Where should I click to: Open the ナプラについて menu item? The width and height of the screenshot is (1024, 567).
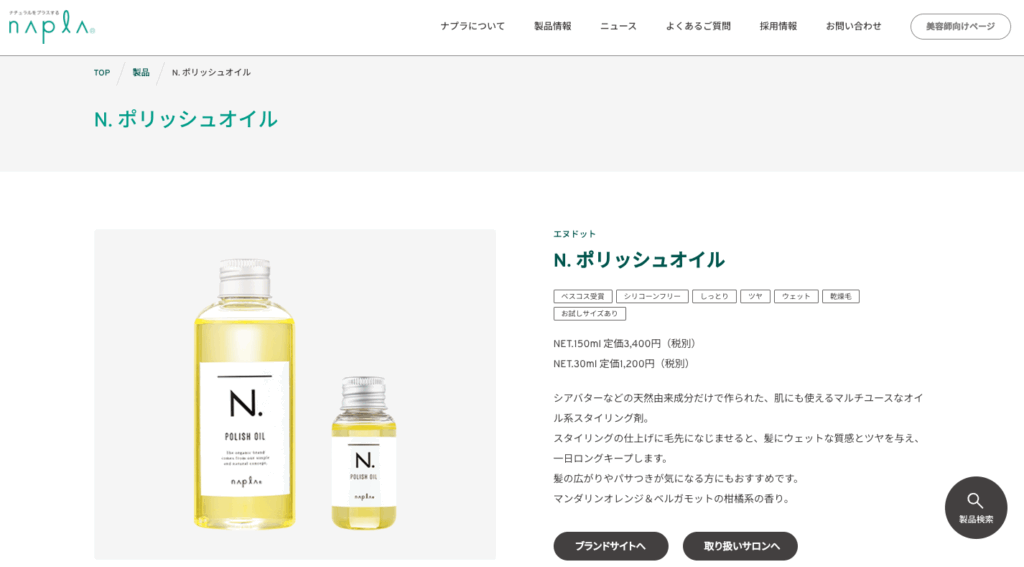coord(472,26)
